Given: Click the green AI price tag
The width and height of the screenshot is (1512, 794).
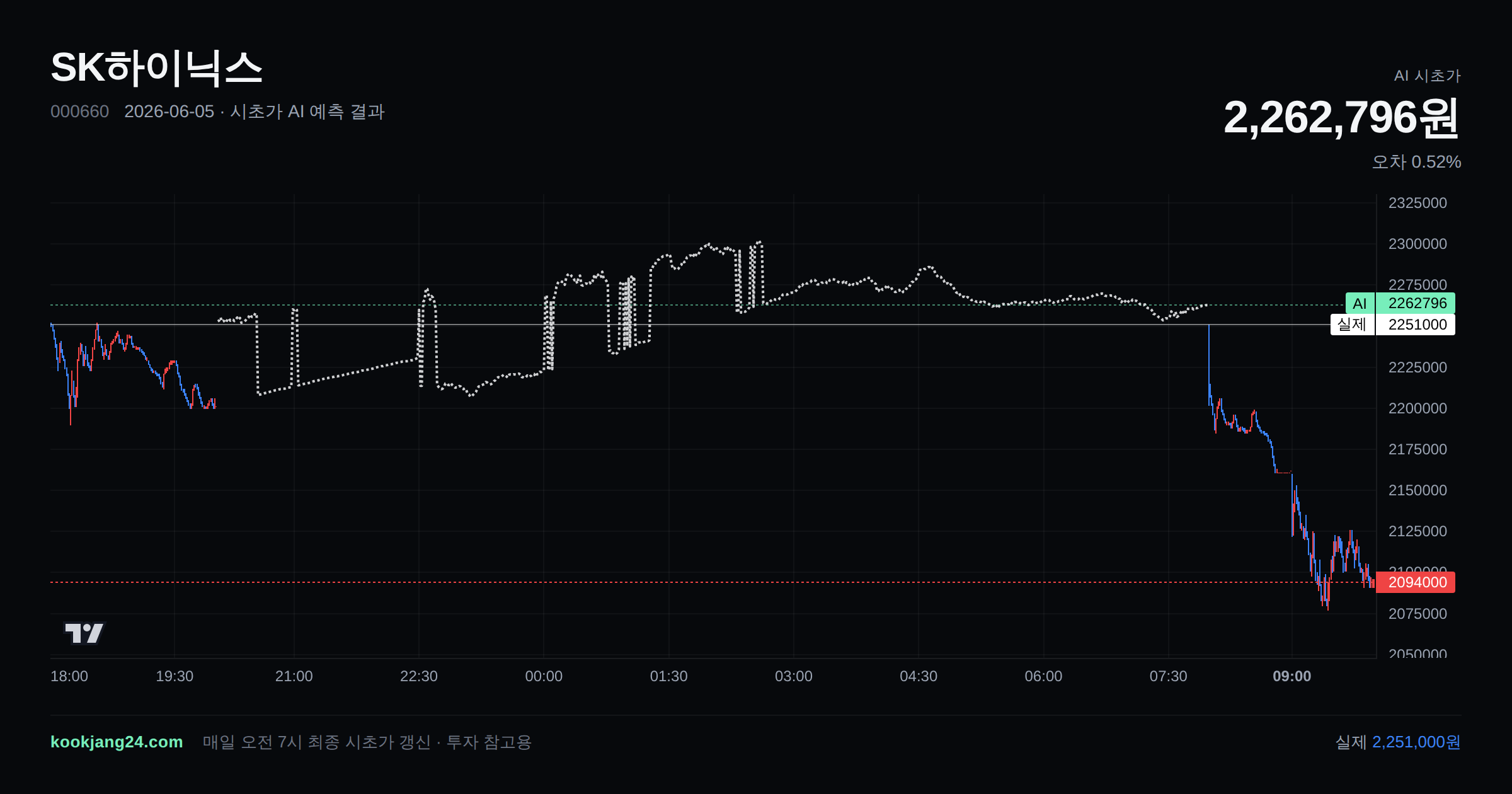Looking at the screenshot, I should coord(1360,303).
